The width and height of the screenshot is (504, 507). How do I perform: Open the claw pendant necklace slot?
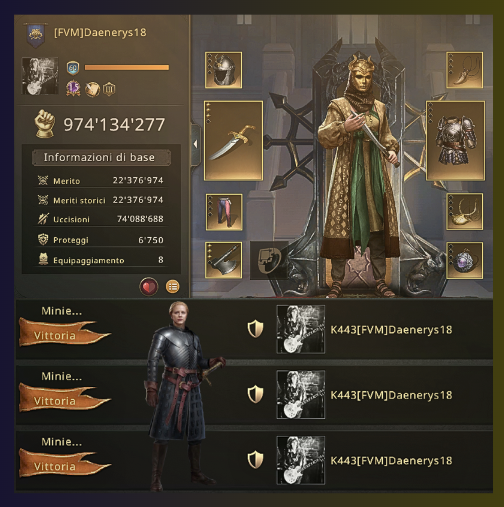[465, 70]
